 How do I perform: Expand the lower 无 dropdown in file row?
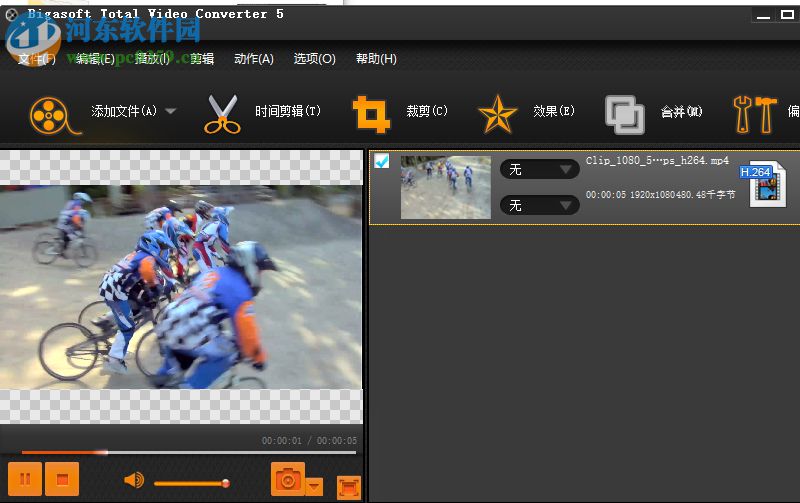click(539, 206)
